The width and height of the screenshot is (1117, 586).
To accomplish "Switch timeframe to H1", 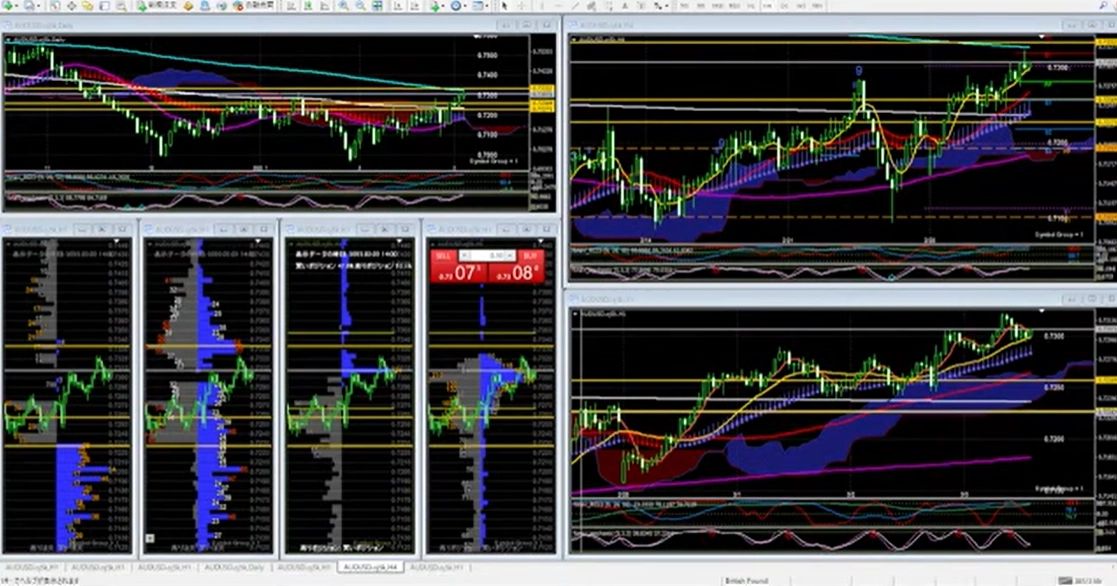I will [x=751, y=6].
